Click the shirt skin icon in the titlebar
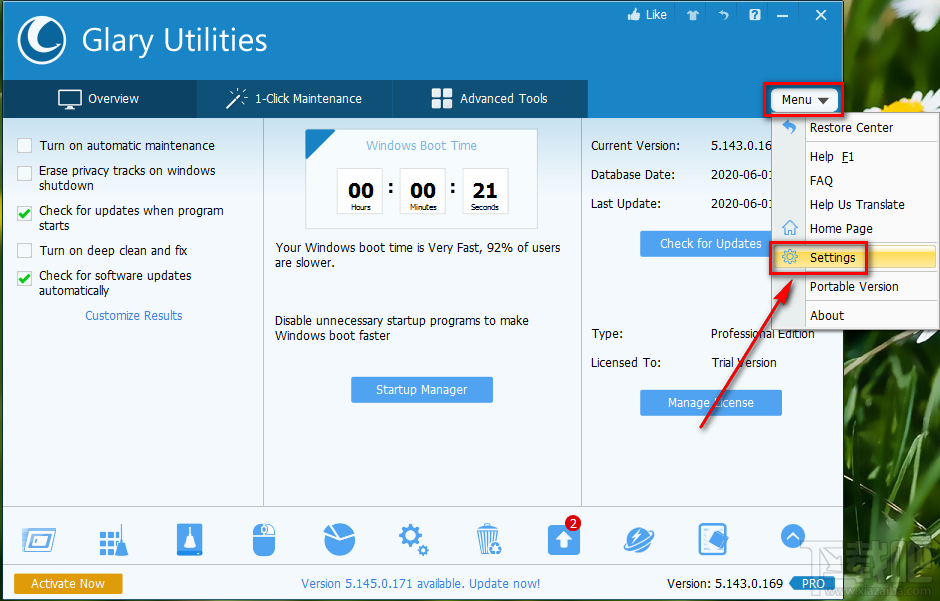 (691, 14)
